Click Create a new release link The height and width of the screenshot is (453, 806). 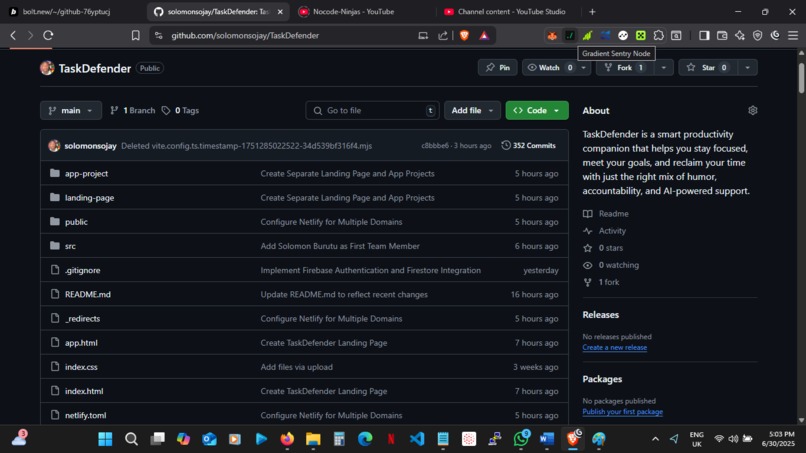click(x=615, y=348)
